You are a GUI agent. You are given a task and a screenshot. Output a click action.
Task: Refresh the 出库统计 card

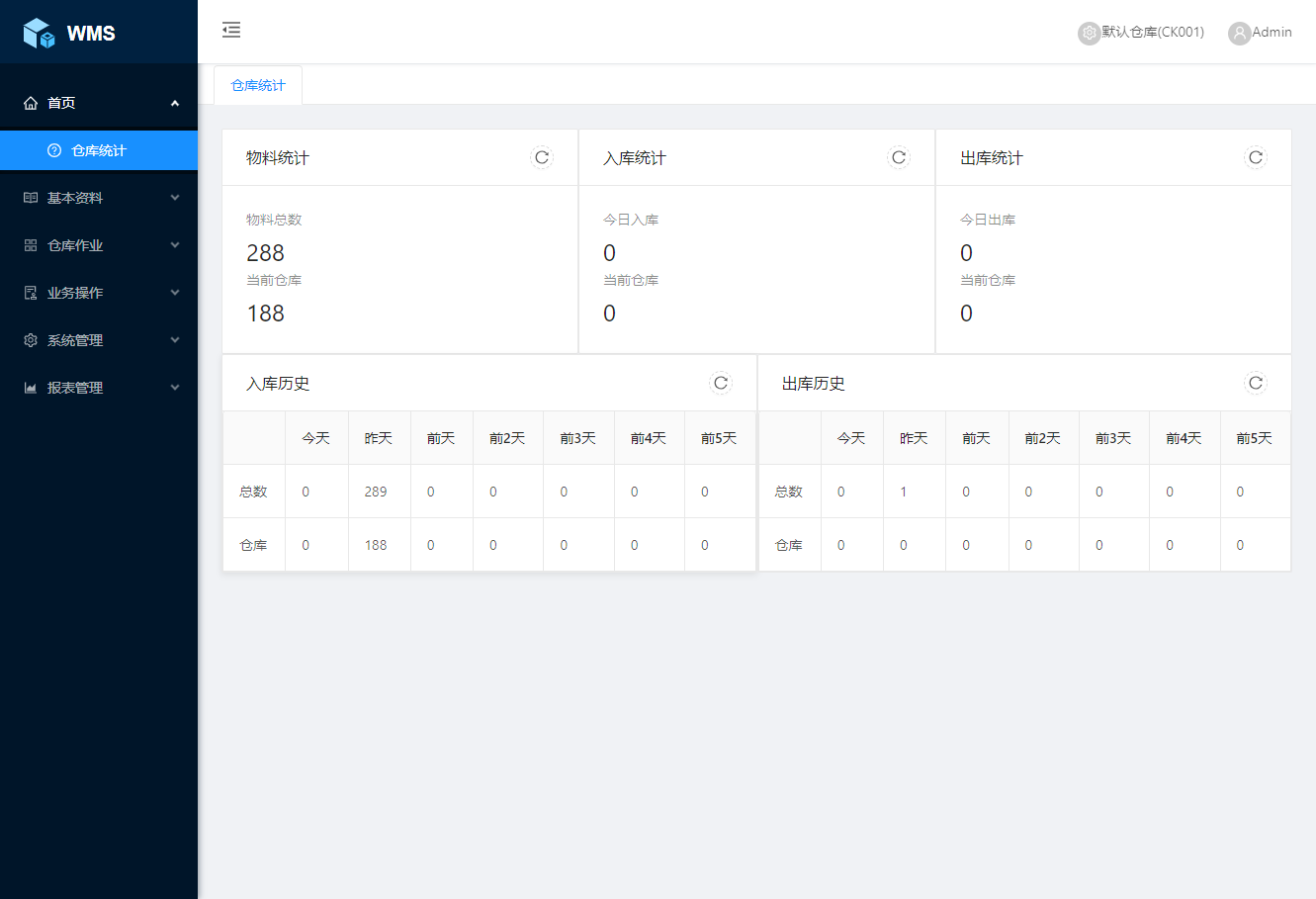tap(1256, 157)
